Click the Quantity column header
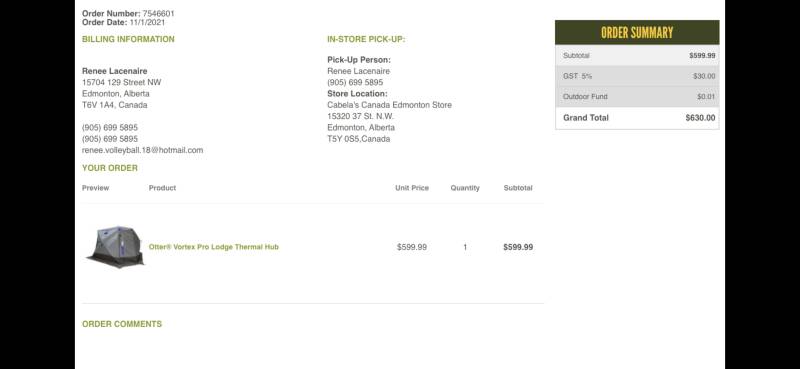This screenshot has height=369, width=800. [465, 188]
